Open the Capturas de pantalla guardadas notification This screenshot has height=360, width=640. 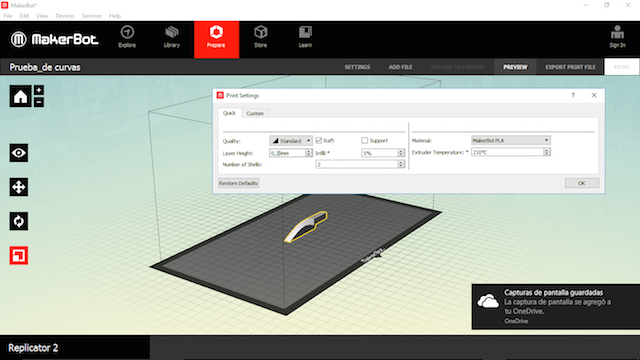[x=556, y=307]
